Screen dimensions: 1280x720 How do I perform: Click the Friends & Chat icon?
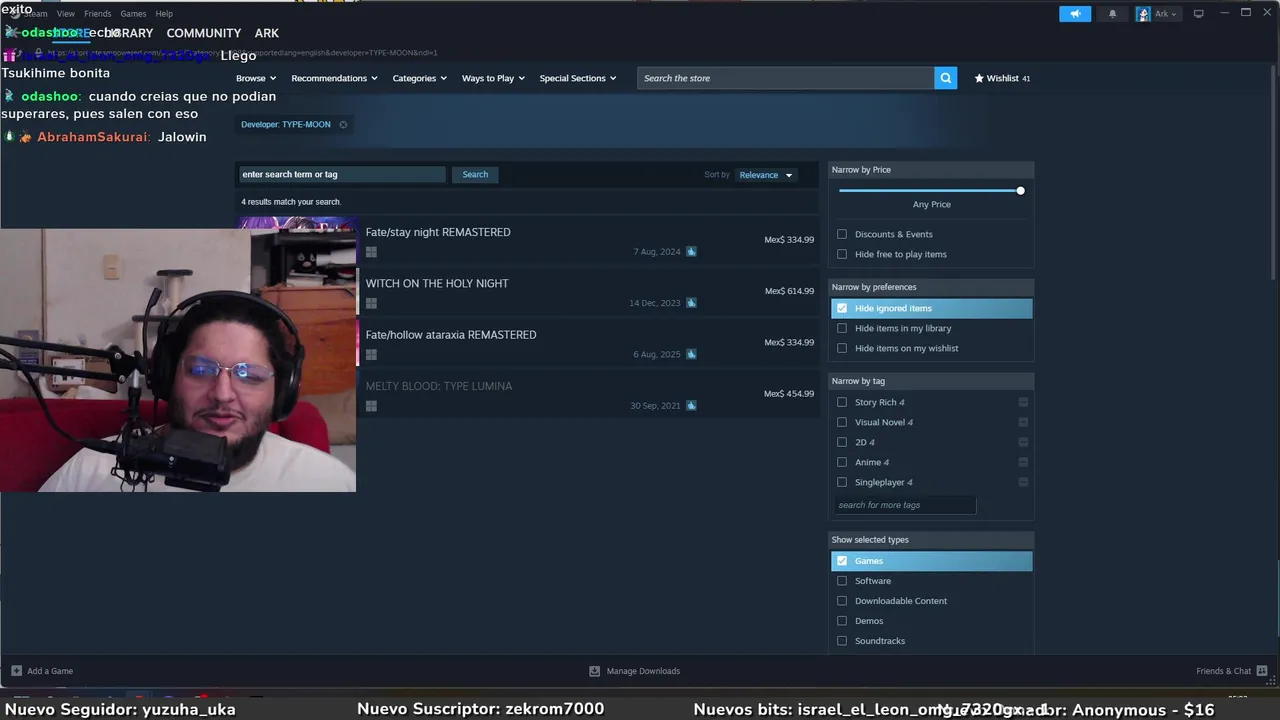point(1262,671)
